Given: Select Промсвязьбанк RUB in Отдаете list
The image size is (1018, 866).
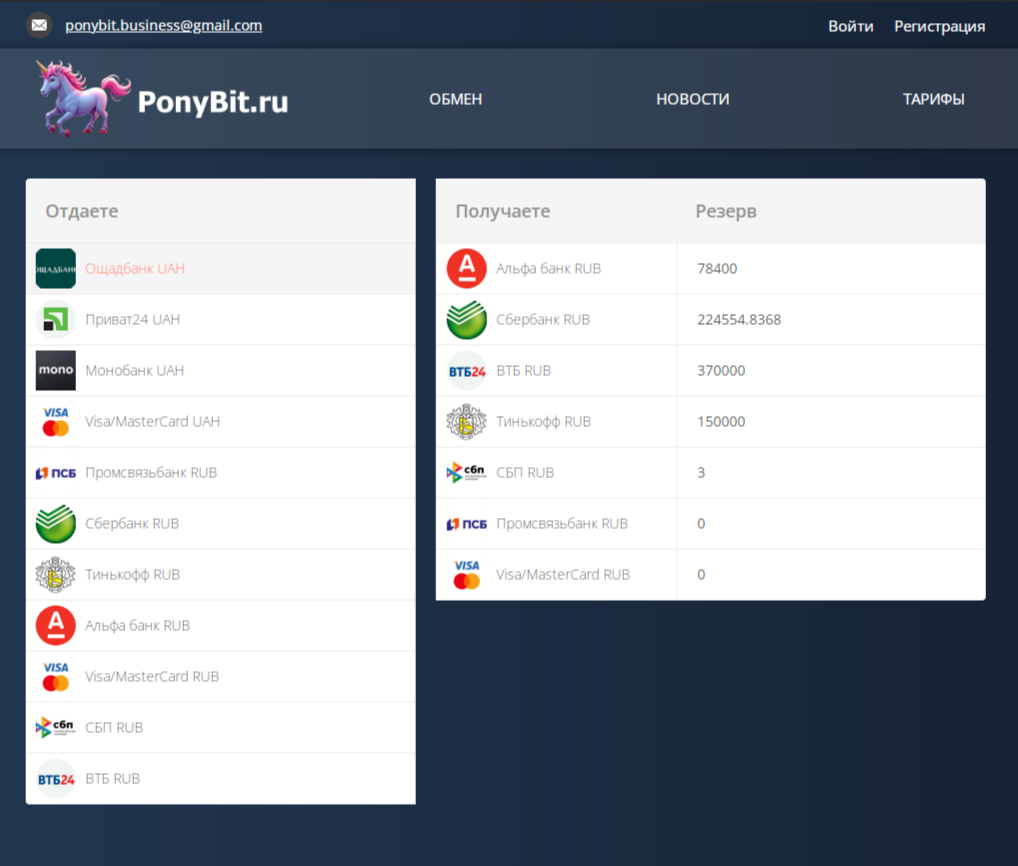Looking at the screenshot, I should click(x=151, y=473).
